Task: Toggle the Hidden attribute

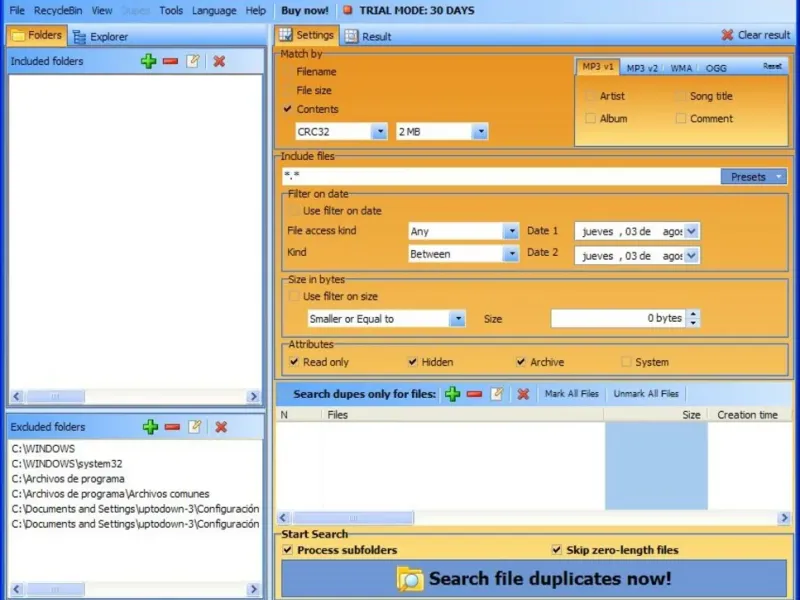Action: (413, 362)
